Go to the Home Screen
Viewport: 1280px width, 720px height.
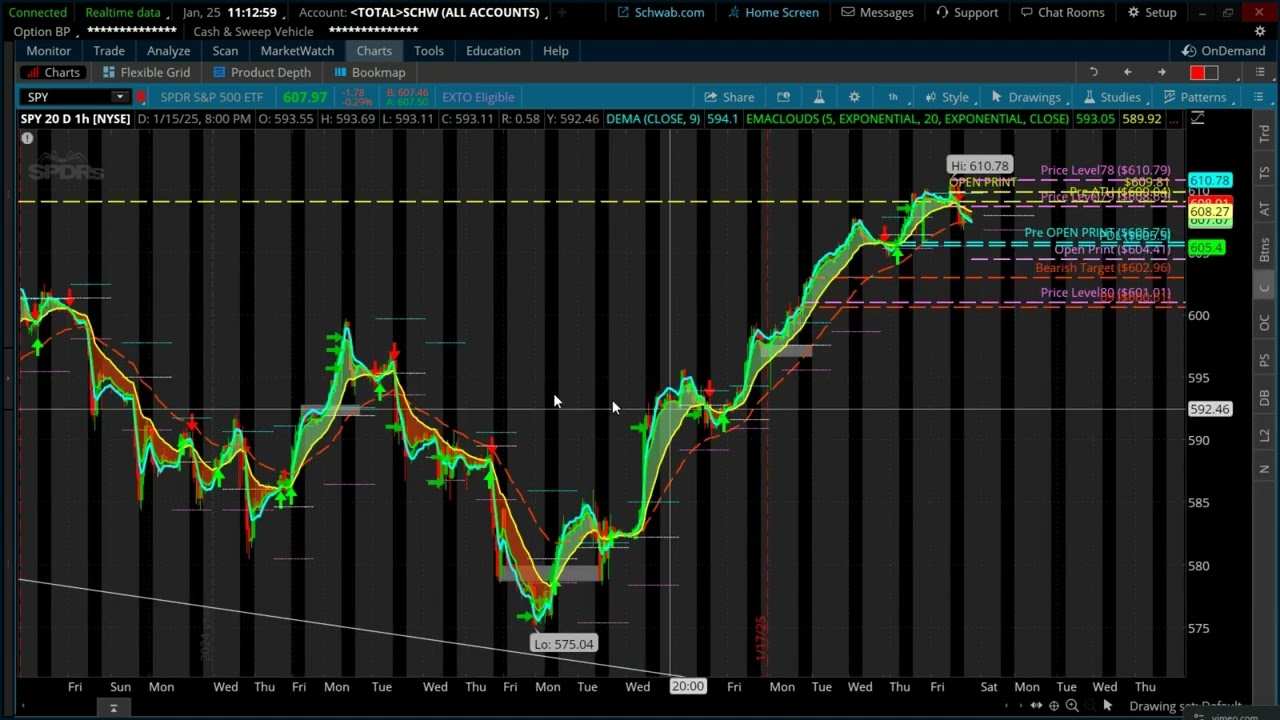(772, 12)
